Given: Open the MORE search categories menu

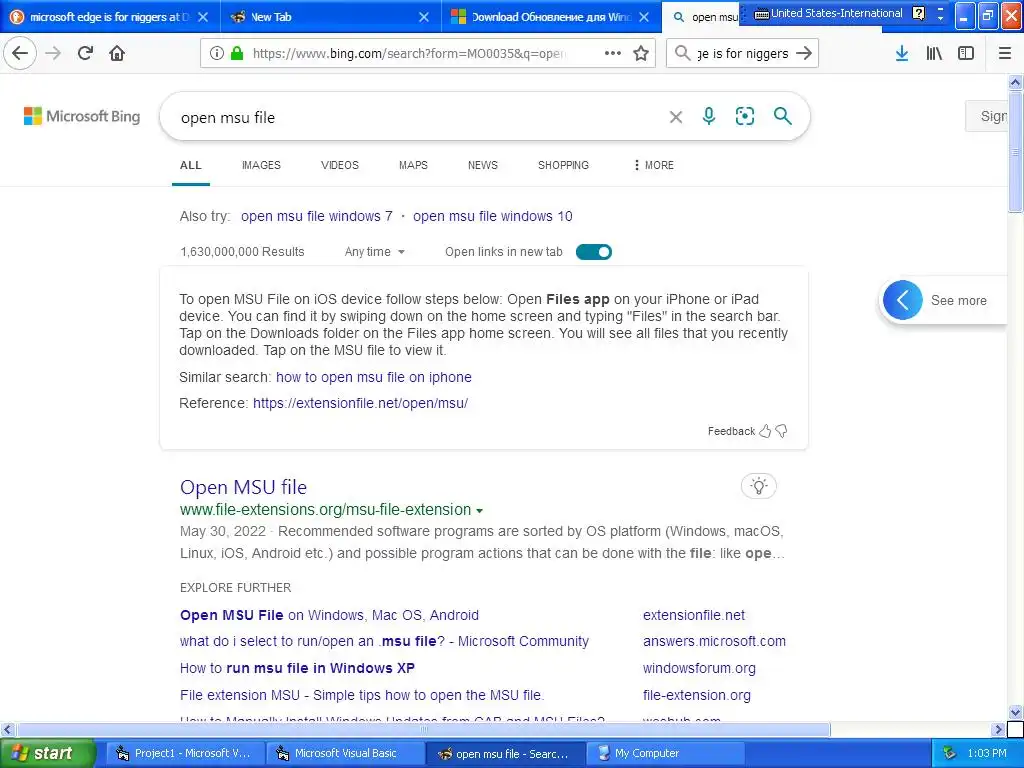Looking at the screenshot, I should [654, 165].
